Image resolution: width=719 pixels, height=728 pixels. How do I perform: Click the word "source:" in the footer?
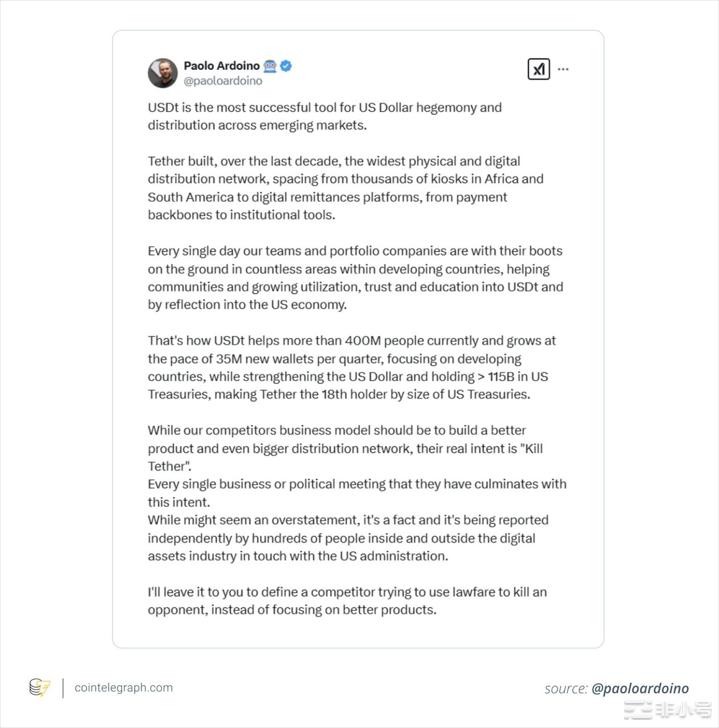(x=566, y=689)
